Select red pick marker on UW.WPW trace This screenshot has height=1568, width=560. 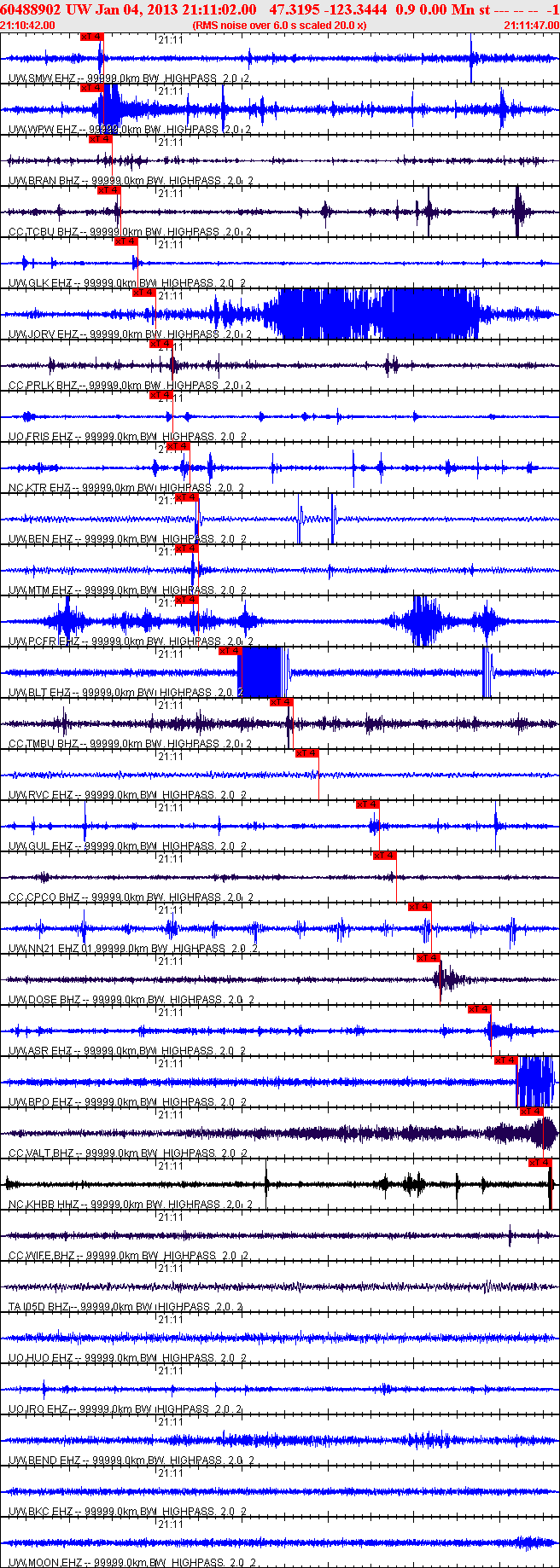click(x=91, y=88)
